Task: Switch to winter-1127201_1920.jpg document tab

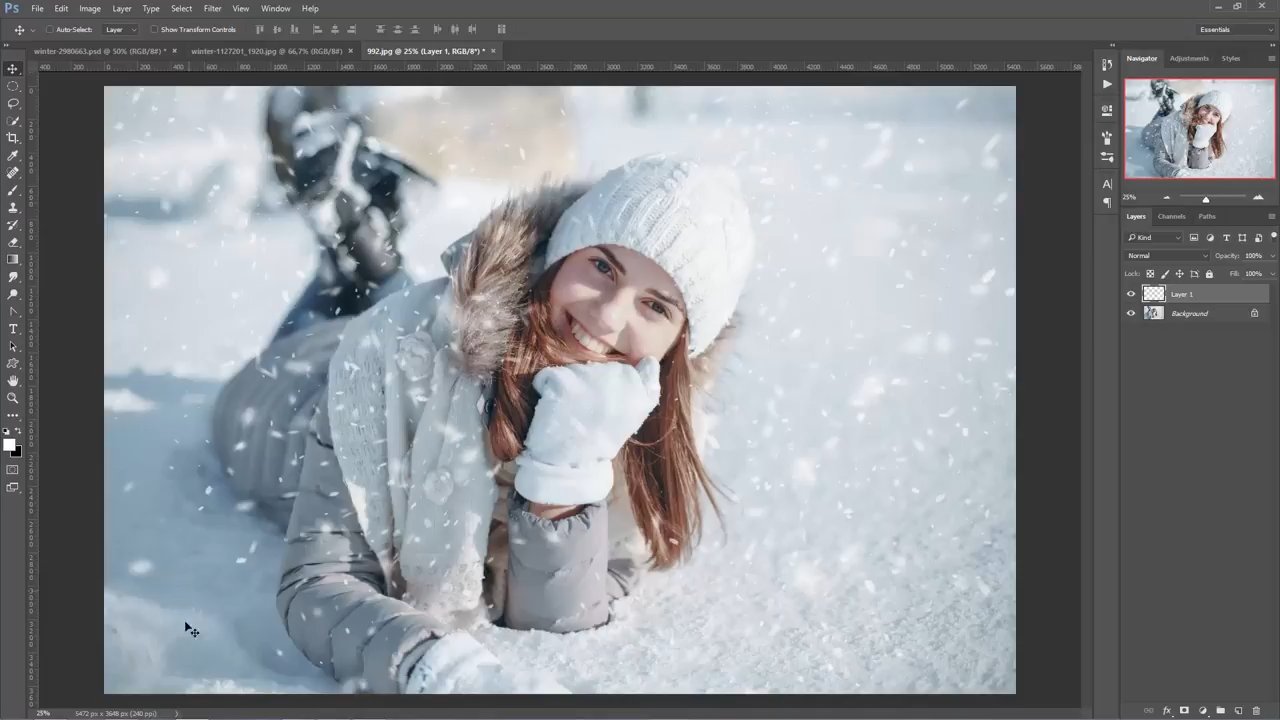Action: click(x=267, y=51)
